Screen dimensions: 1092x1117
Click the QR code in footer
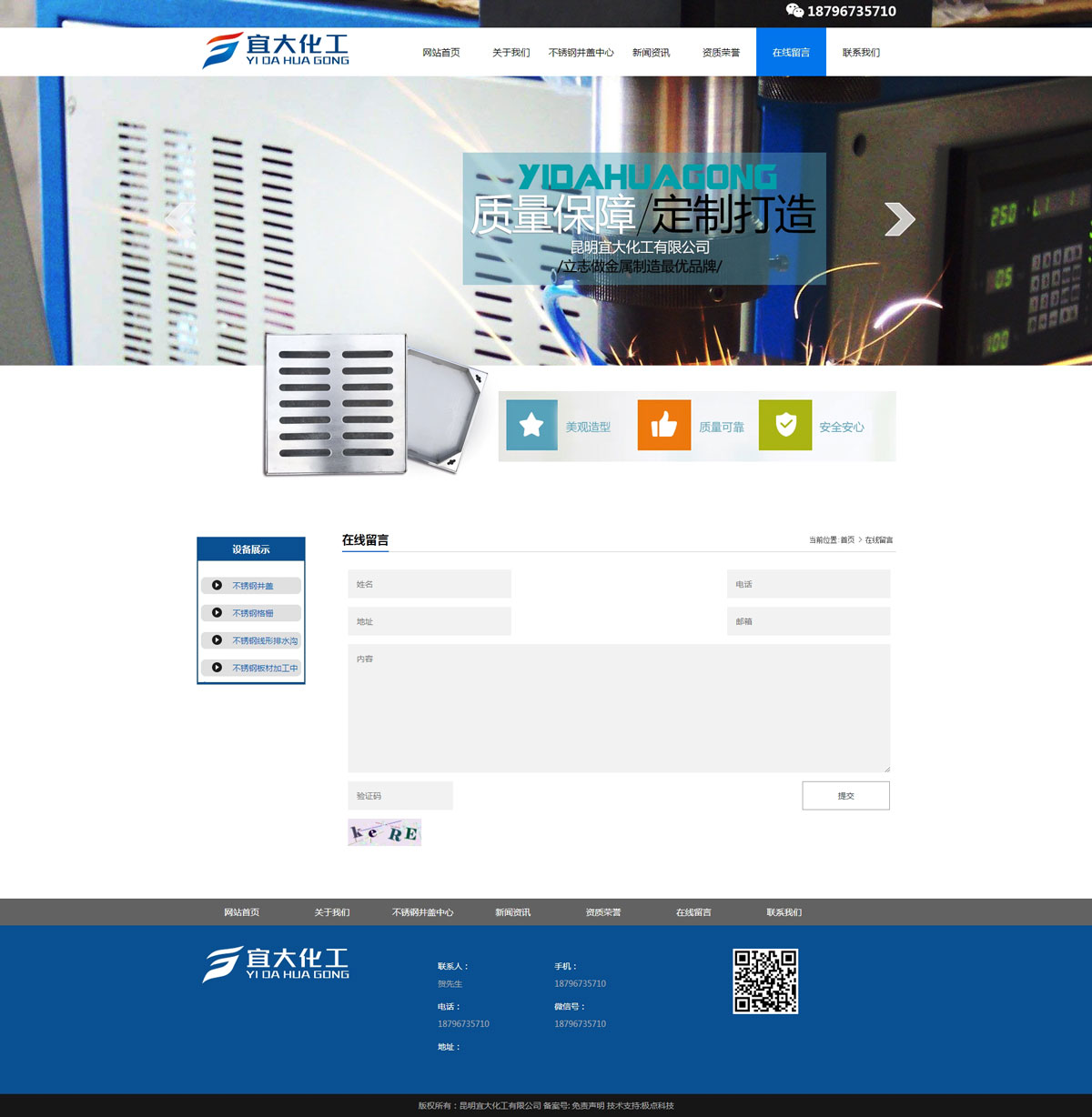pyautogui.click(x=765, y=981)
